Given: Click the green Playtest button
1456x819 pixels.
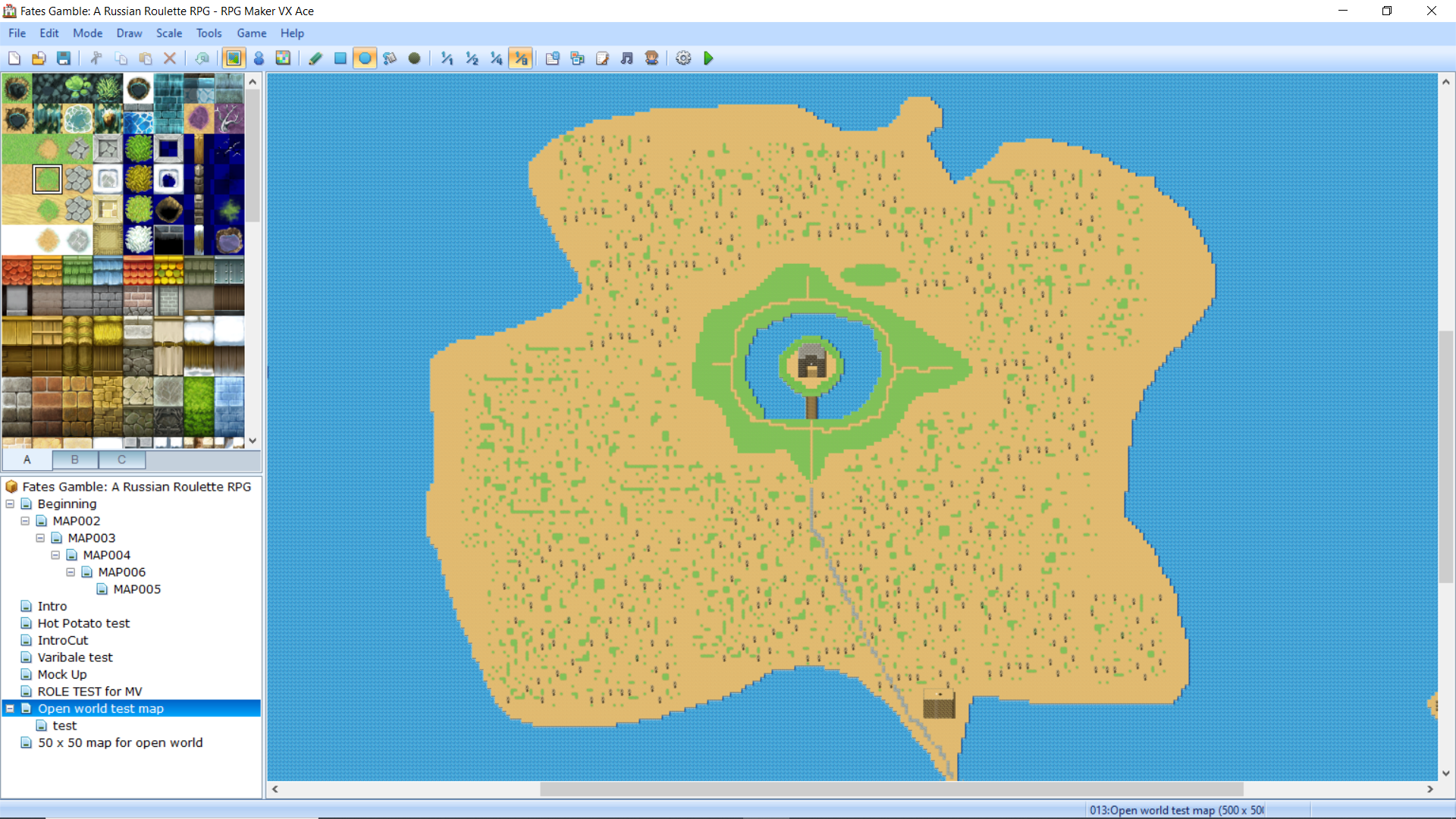Looking at the screenshot, I should coord(708,58).
